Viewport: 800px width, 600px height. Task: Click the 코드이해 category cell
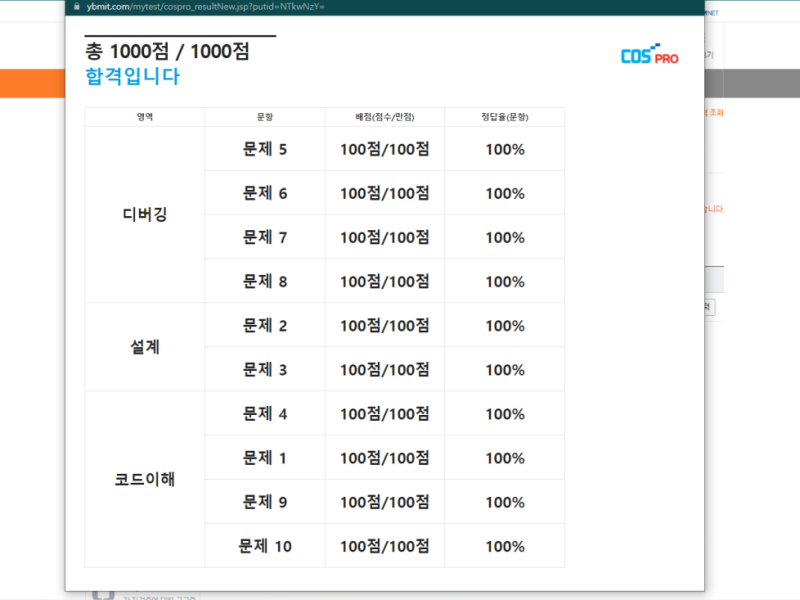point(143,479)
